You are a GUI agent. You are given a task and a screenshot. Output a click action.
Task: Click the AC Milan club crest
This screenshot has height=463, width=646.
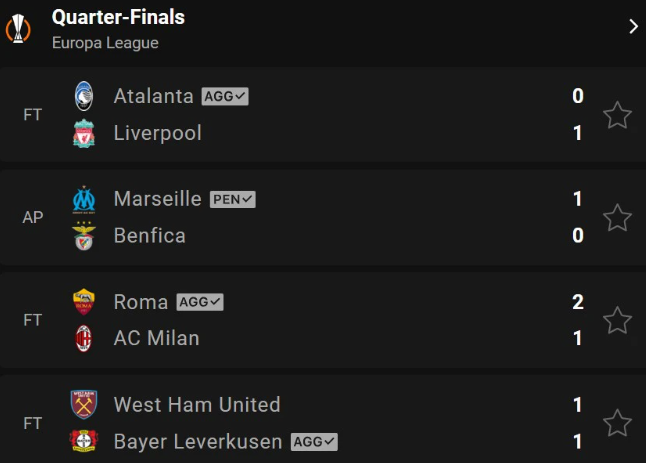coord(84,339)
